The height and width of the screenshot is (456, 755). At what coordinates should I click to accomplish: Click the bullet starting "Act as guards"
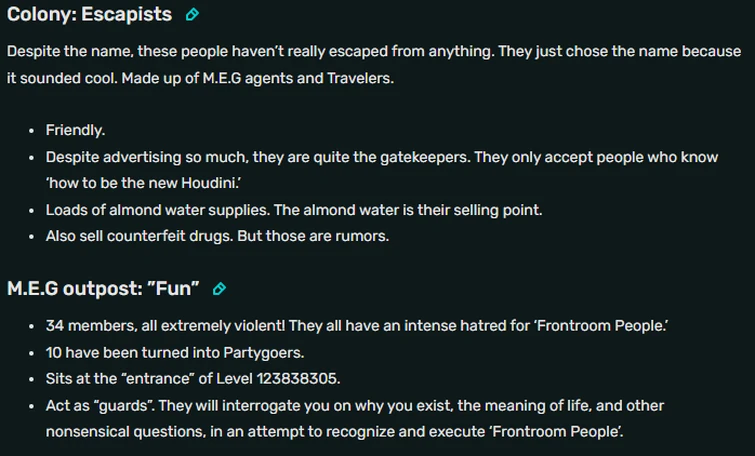pos(354,406)
